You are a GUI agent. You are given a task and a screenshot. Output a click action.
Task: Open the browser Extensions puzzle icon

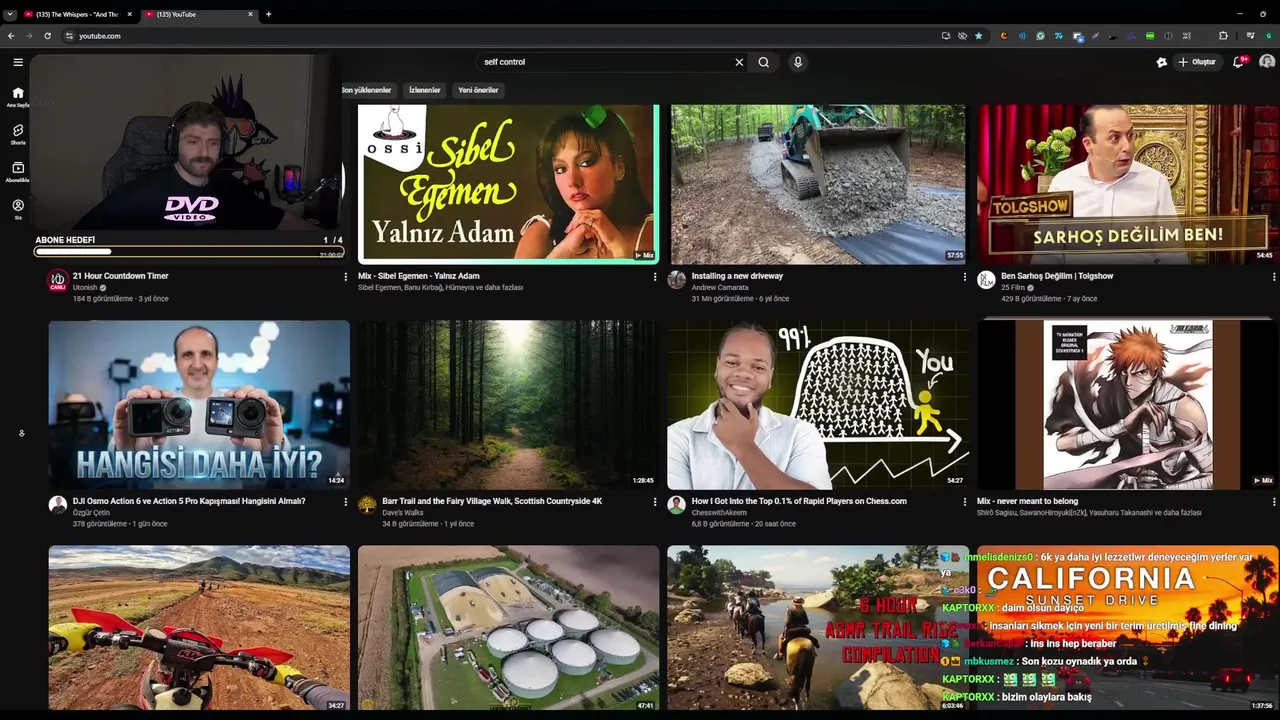coord(1223,36)
